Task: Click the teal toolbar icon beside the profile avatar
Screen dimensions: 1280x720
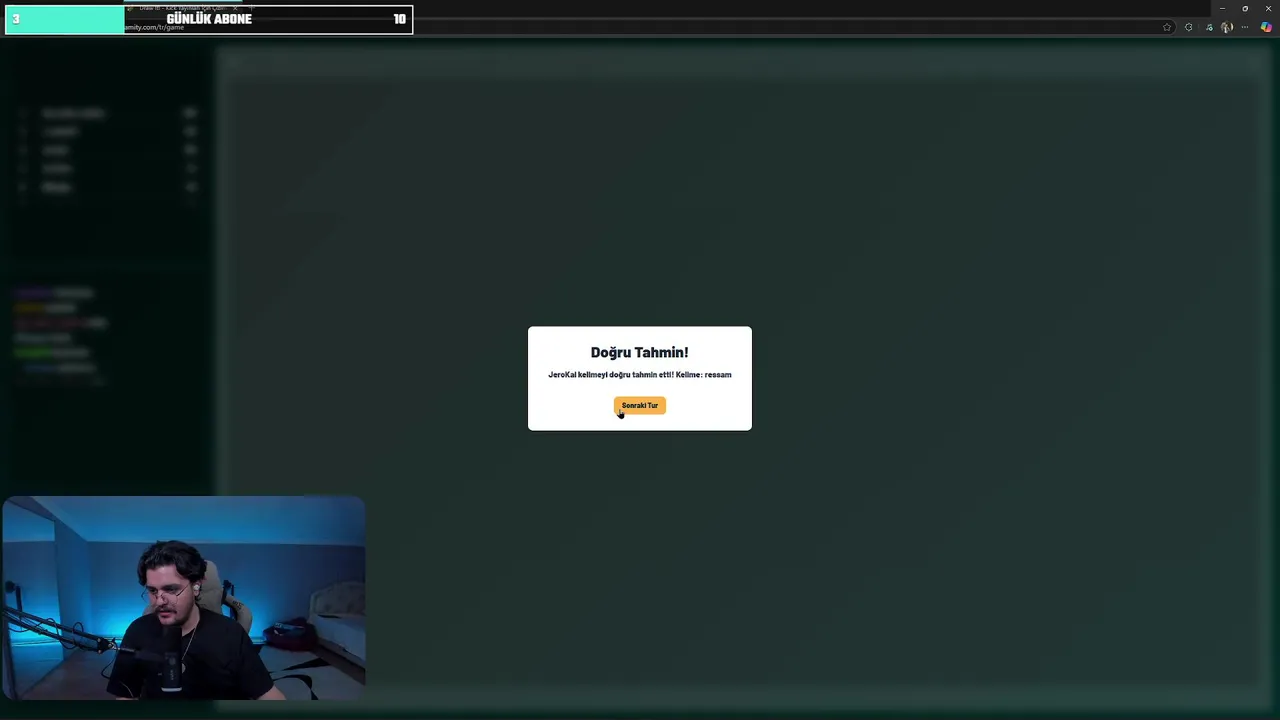Action: tap(1209, 27)
